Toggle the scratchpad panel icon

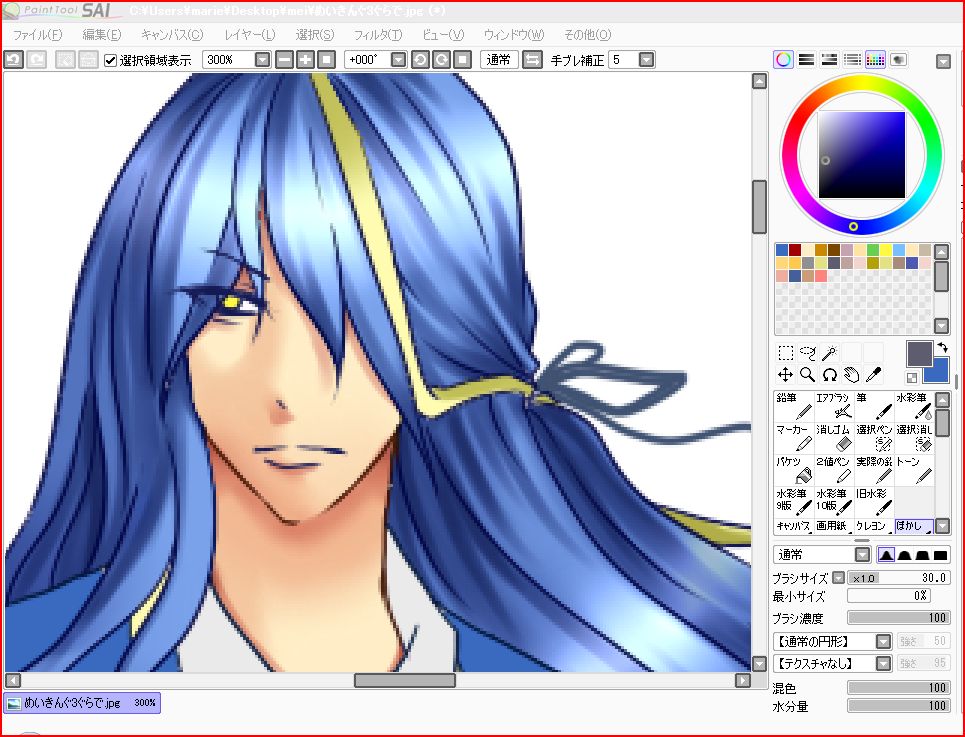tap(899, 60)
